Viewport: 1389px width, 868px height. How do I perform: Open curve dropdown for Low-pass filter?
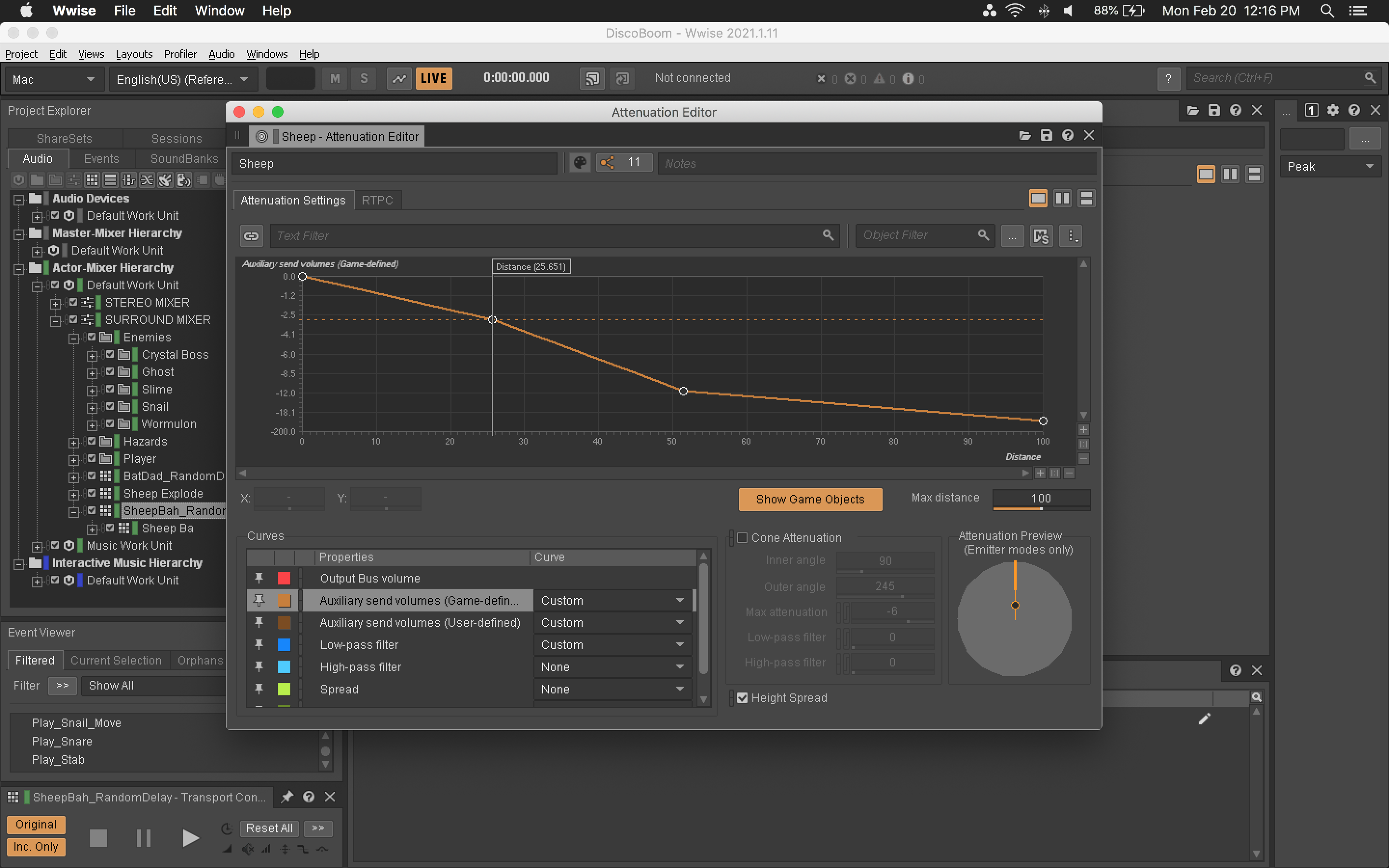point(613,645)
